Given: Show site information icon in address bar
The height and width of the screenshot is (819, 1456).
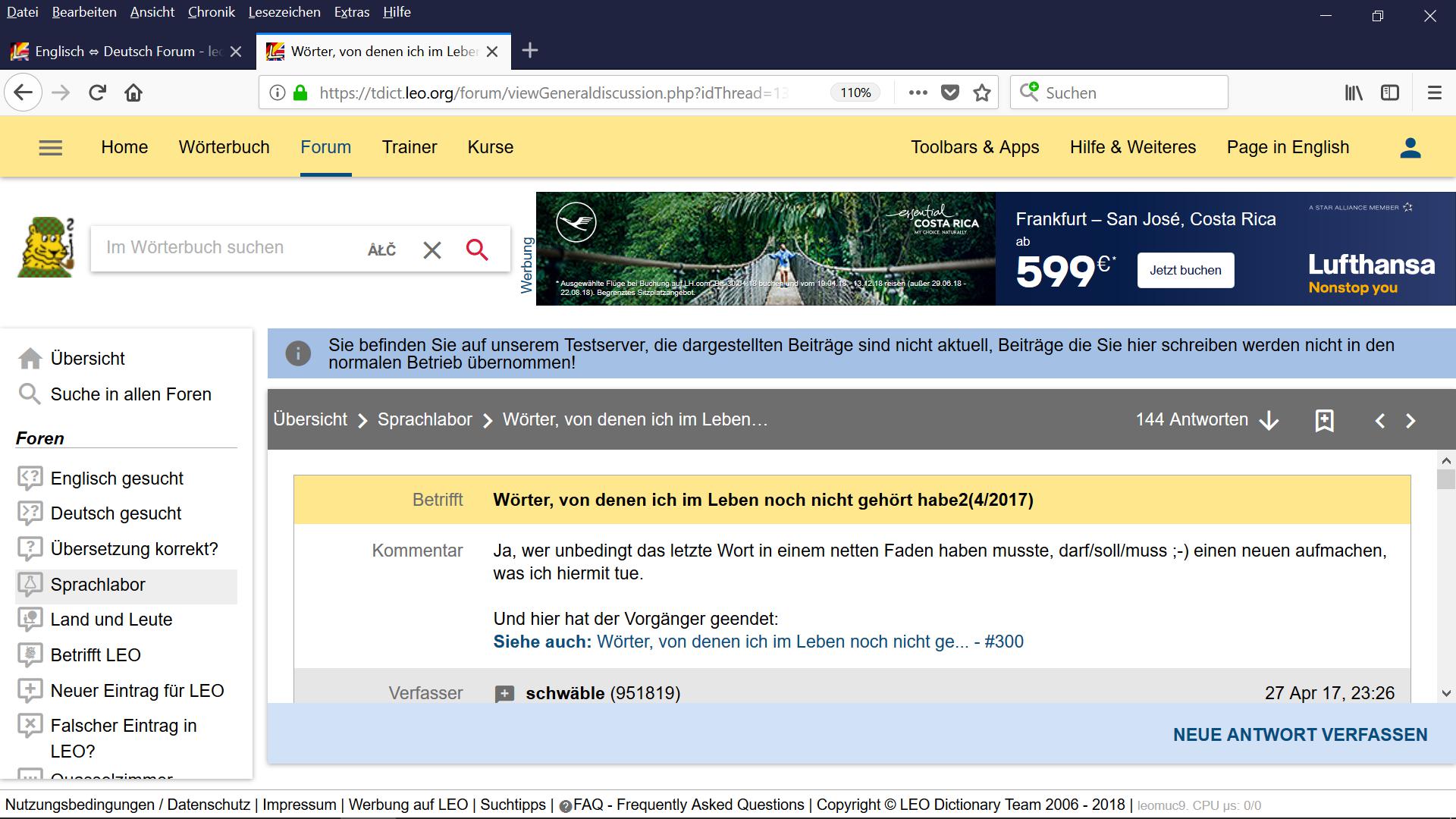Looking at the screenshot, I should click(278, 93).
